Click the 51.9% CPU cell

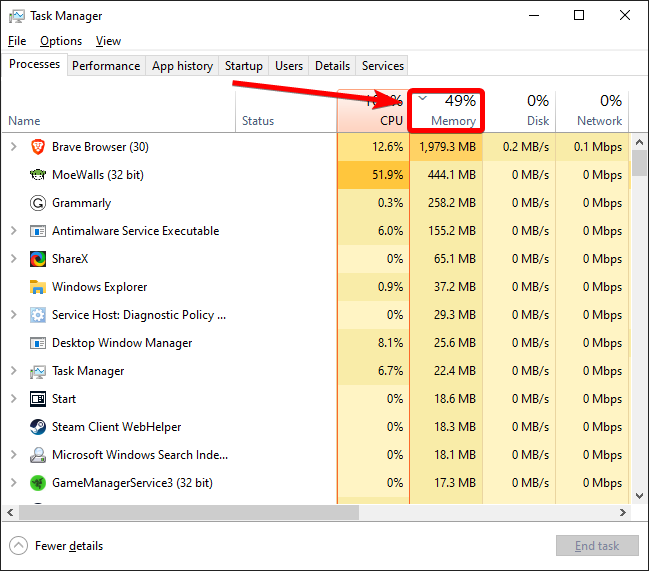(373, 175)
